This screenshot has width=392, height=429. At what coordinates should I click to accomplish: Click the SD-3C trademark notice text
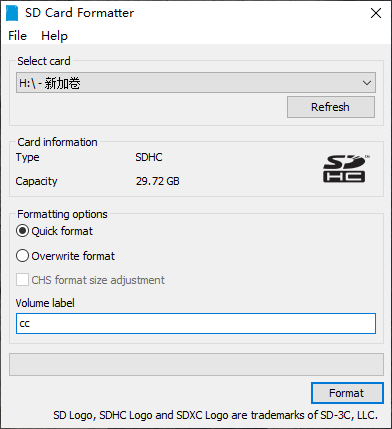215,415
